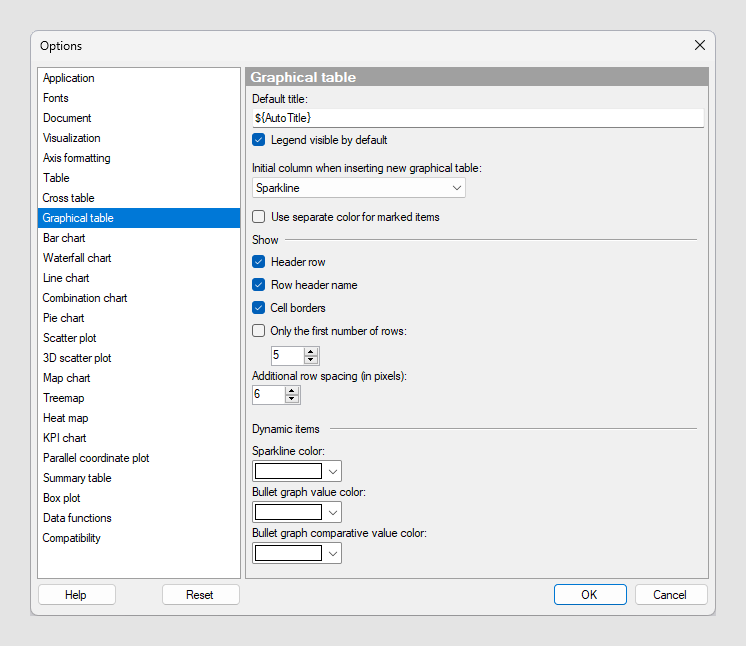Check Only the first number of rows
Viewport: 746px width, 646px height.
coord(258,331)
